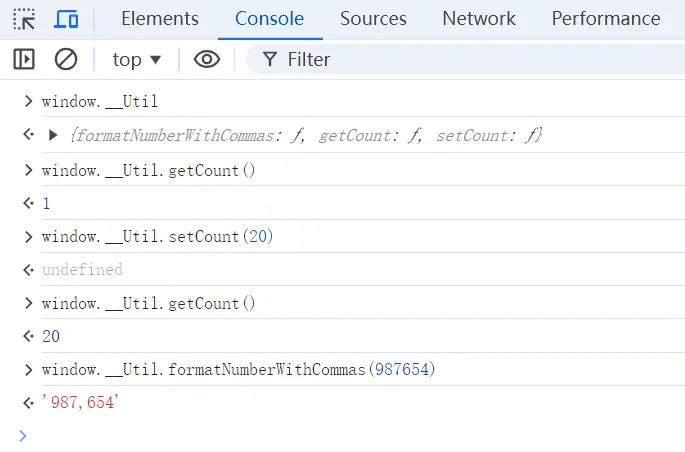Viewport: 685px width, 452px height.
Task: Show the console sidebar panel icon
Action: point(24,60)
